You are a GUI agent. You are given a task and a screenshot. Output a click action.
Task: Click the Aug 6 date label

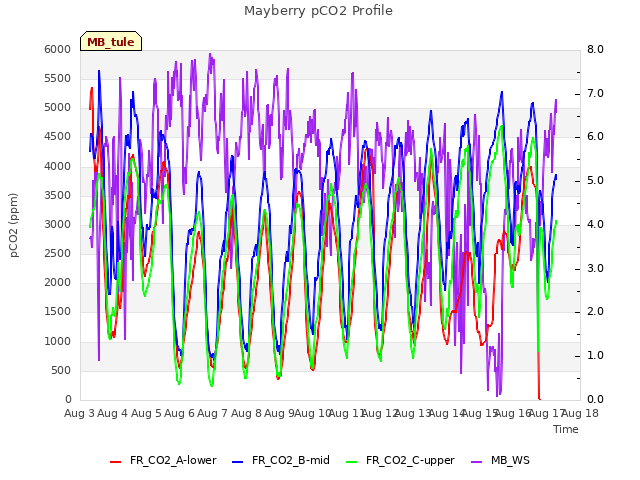179,413
